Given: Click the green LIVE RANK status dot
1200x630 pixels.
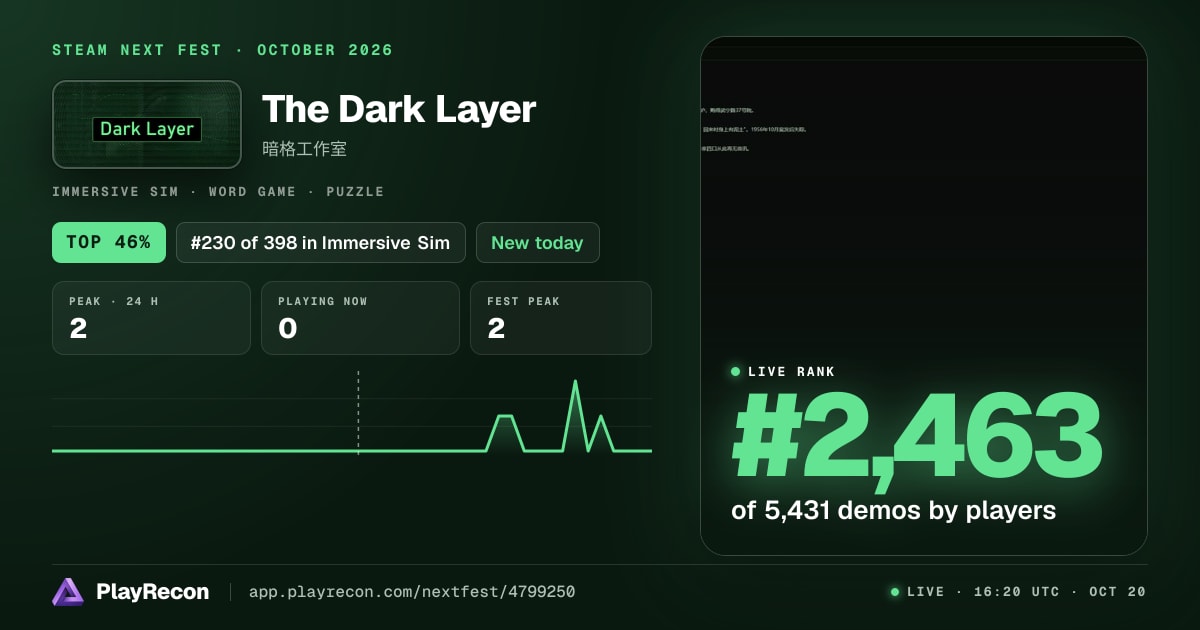Looking at the screenshot, I should pyautogui.click(x=736, y=372).
